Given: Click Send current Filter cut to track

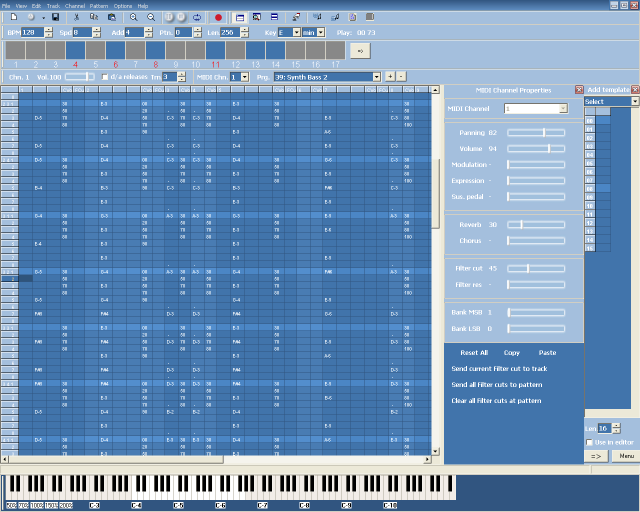Looking at the screenshot, I should click(499, 369).
